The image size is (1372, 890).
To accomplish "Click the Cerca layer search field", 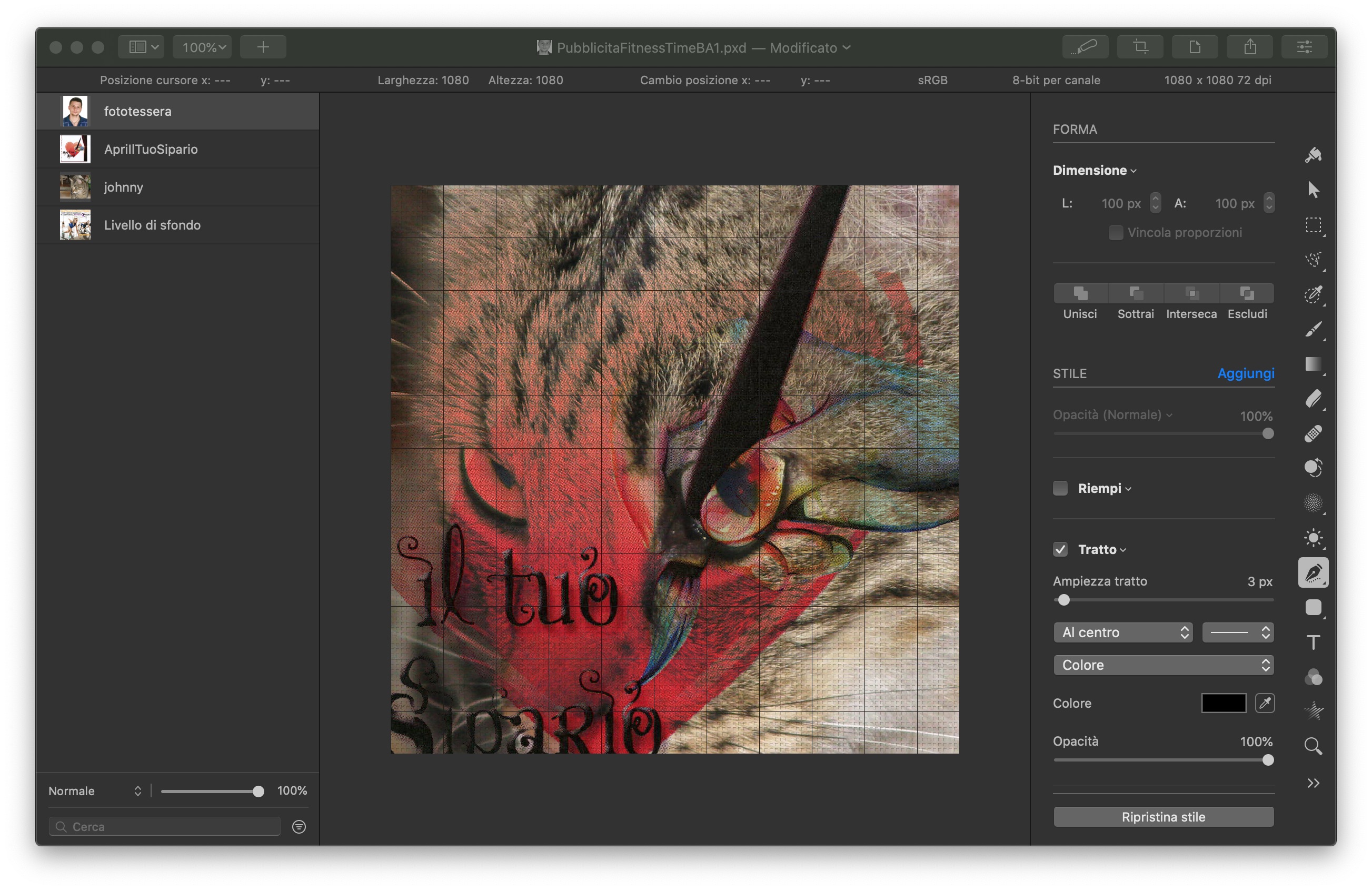I will pos(165,827).
